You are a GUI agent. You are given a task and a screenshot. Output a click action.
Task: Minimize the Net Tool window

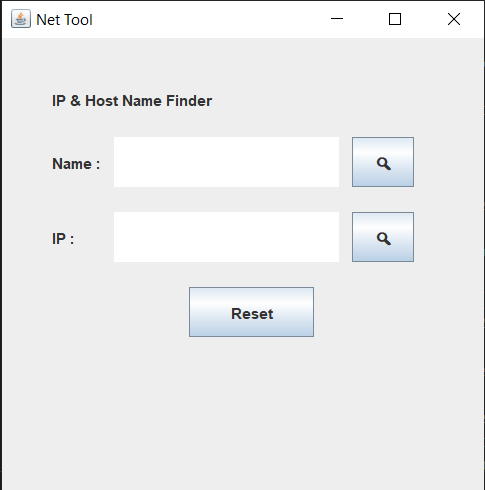(x=337, y=19)
